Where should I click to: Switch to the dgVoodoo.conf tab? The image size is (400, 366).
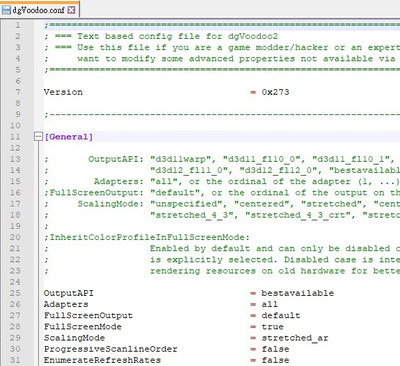40,10
